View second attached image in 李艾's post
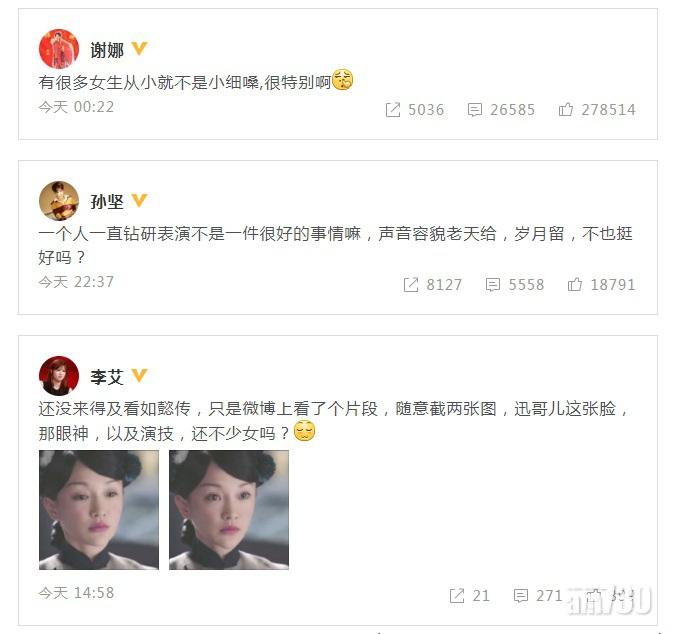673x634 pixels. click(x=229, y=510)
